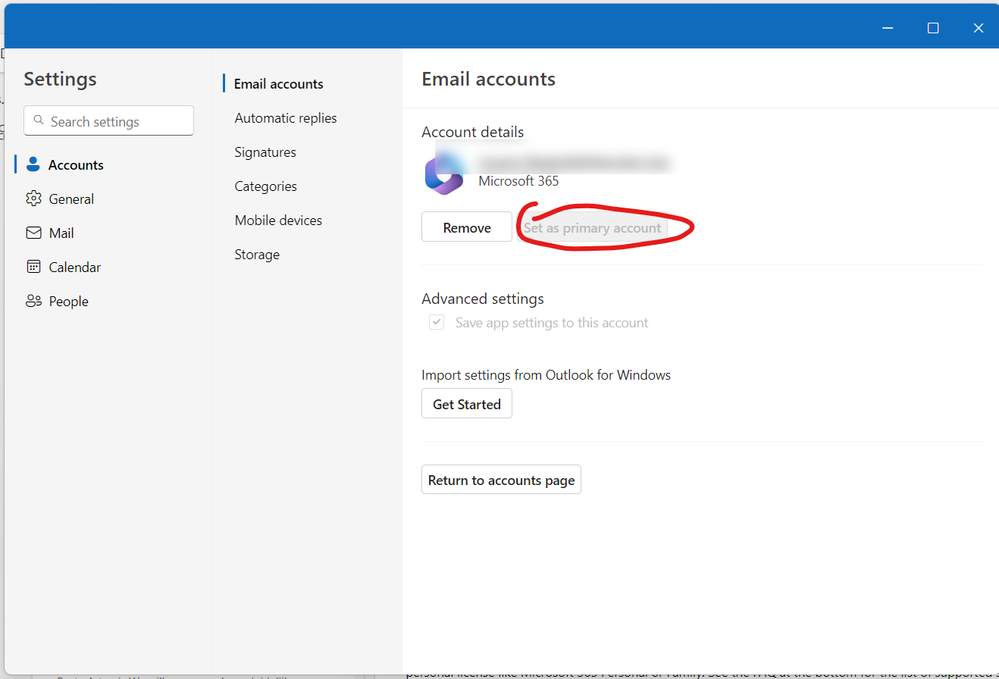Toggle Save app settings to this account
The width and height of the screenshot is (999, 679).
(x=436, y=322)
